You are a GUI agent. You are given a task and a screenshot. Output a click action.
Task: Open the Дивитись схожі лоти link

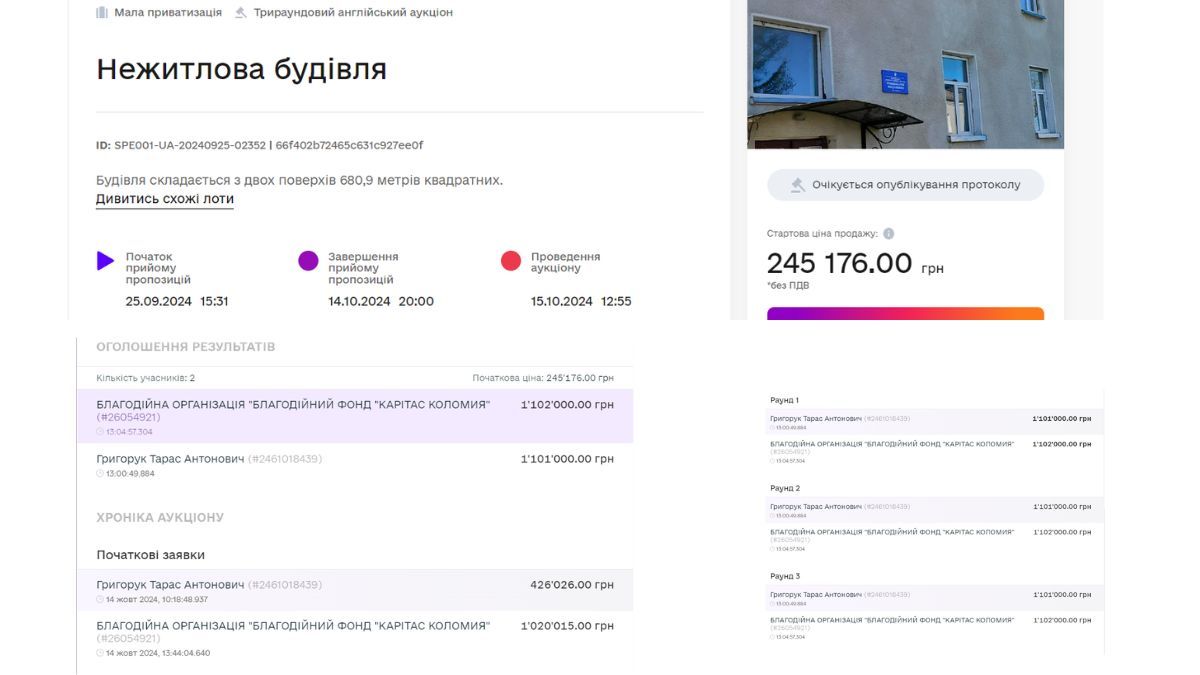point(165,200)
